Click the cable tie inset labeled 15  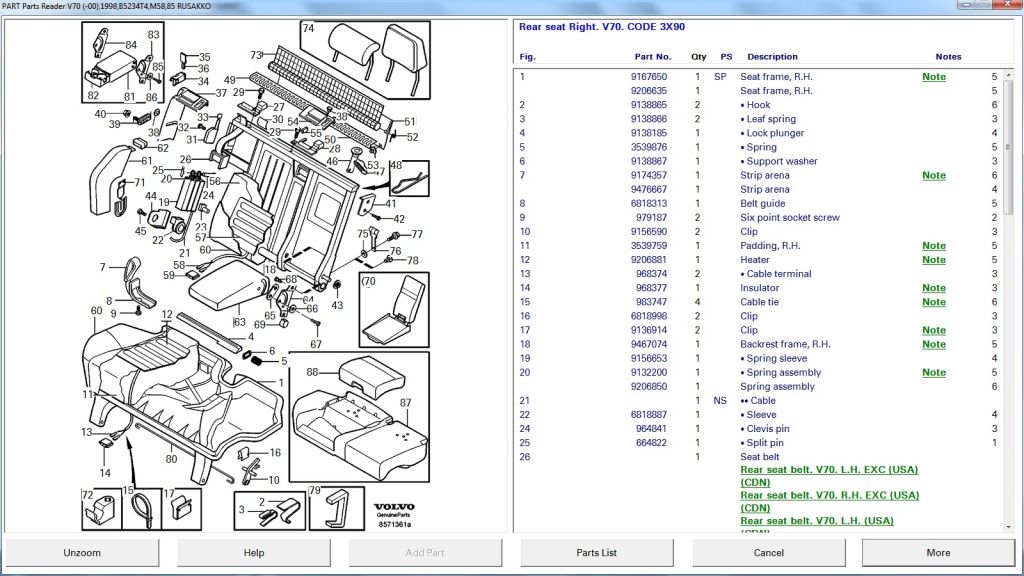142,509
